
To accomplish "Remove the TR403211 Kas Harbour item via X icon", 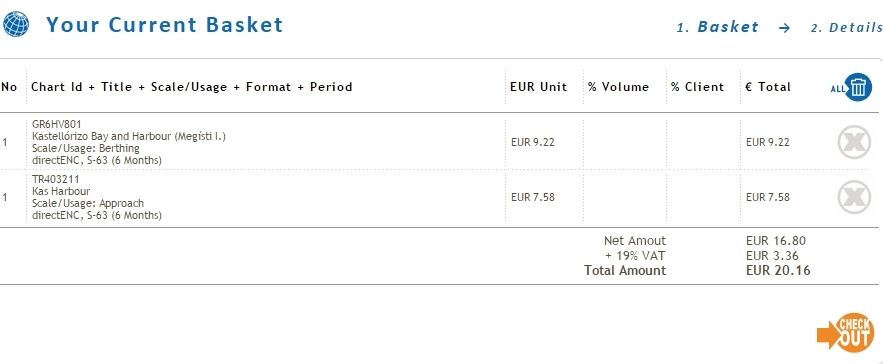I will [854, 197].
